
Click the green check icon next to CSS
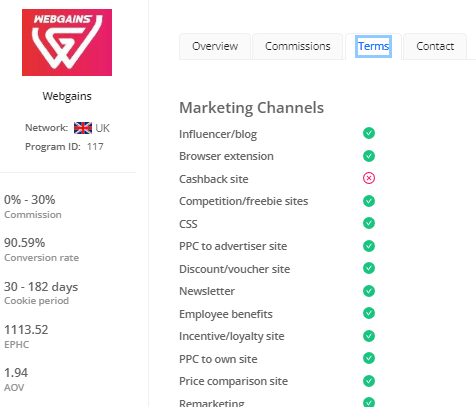369,223
